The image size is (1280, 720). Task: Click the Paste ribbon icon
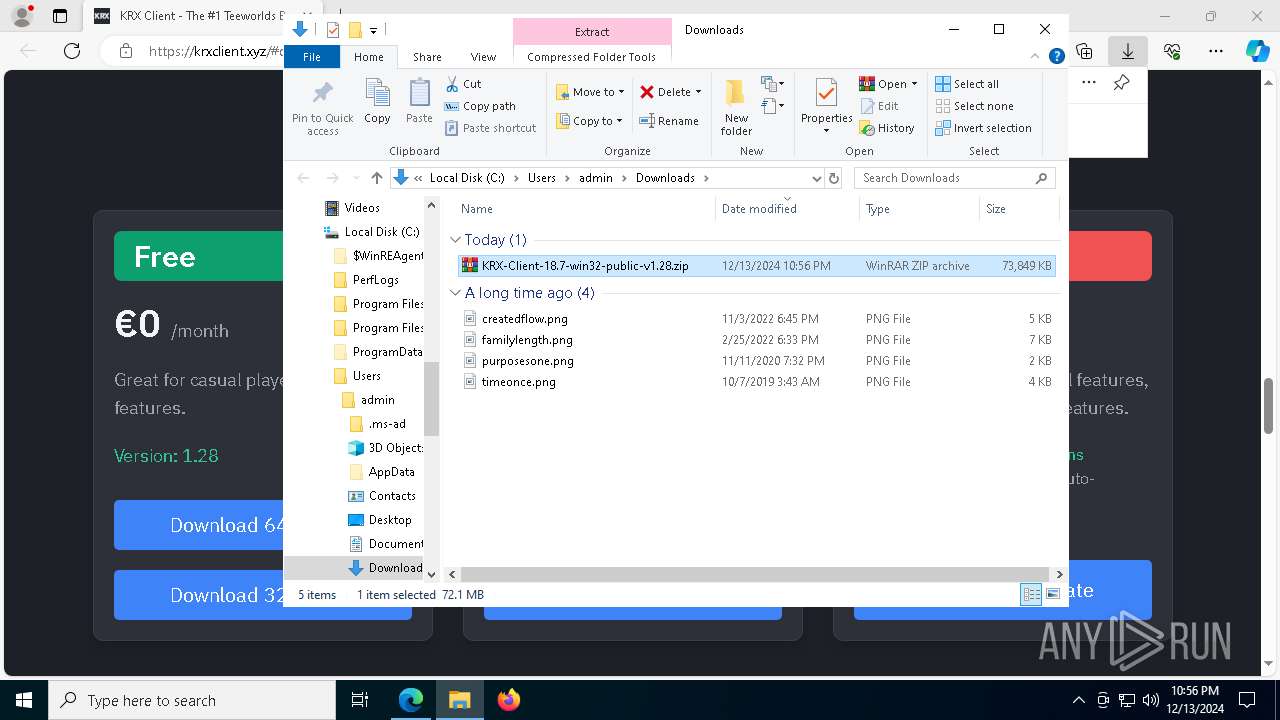click(419, 102)
